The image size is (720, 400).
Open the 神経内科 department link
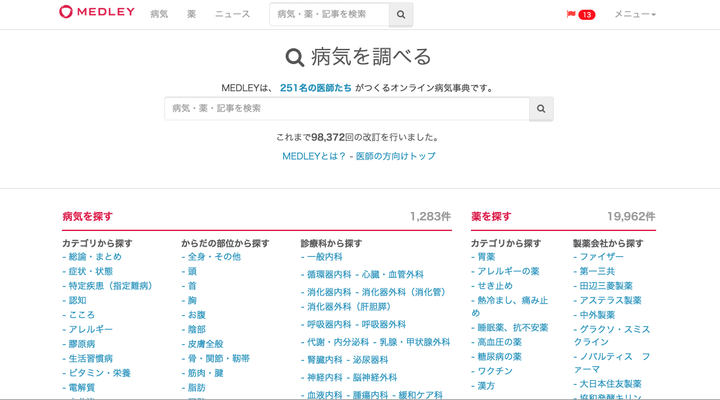(x=325, y=377)
